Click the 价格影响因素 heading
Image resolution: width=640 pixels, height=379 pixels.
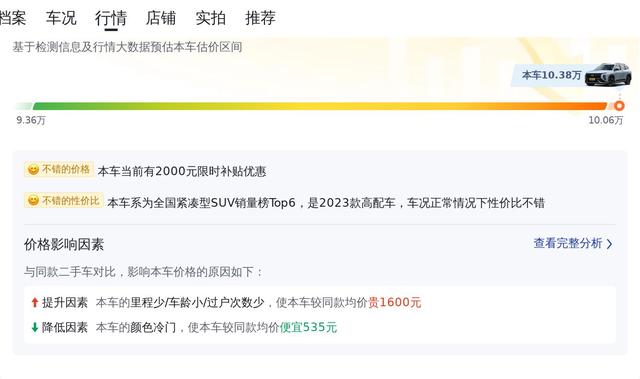pyautogui.click(x=64, y=245)
